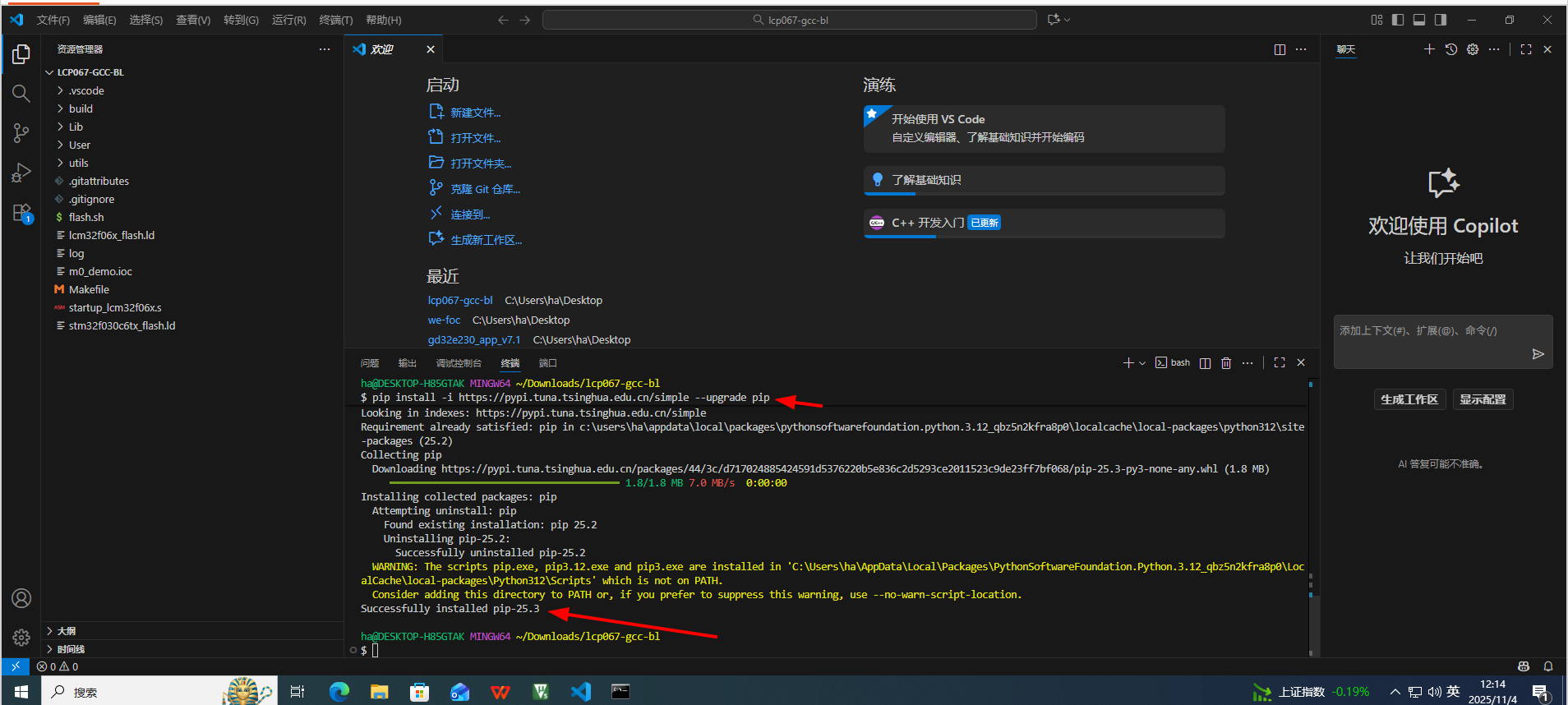Image resolution: width=1568 pixels, height=705 pixels.
Task: Toggle the primary side bar layout button
Action: pos(1398,20)
